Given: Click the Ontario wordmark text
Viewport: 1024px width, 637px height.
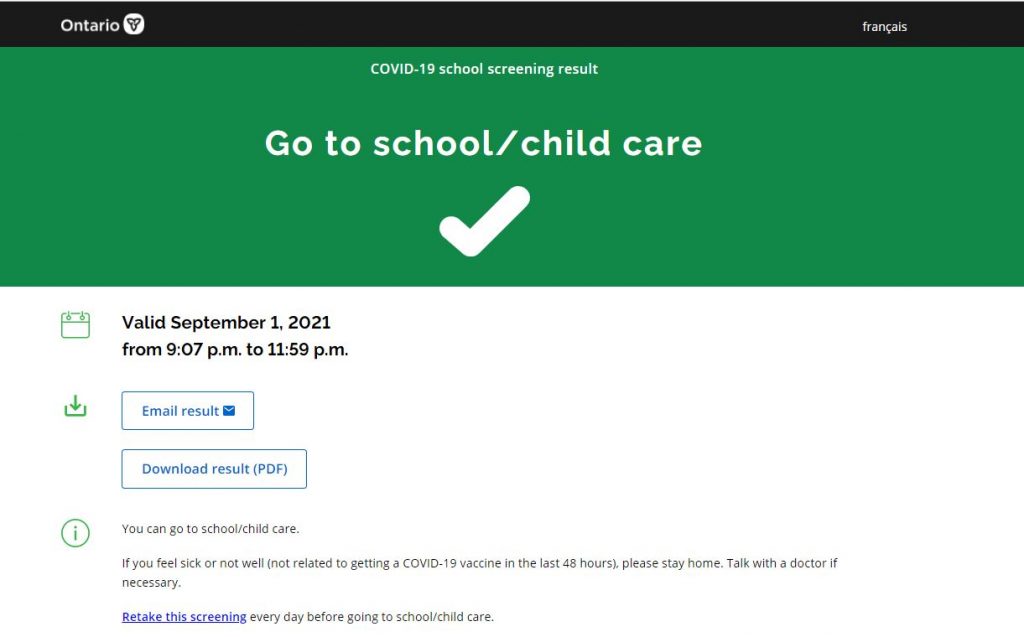Looking at the screenshot, I should click(90, 26).
